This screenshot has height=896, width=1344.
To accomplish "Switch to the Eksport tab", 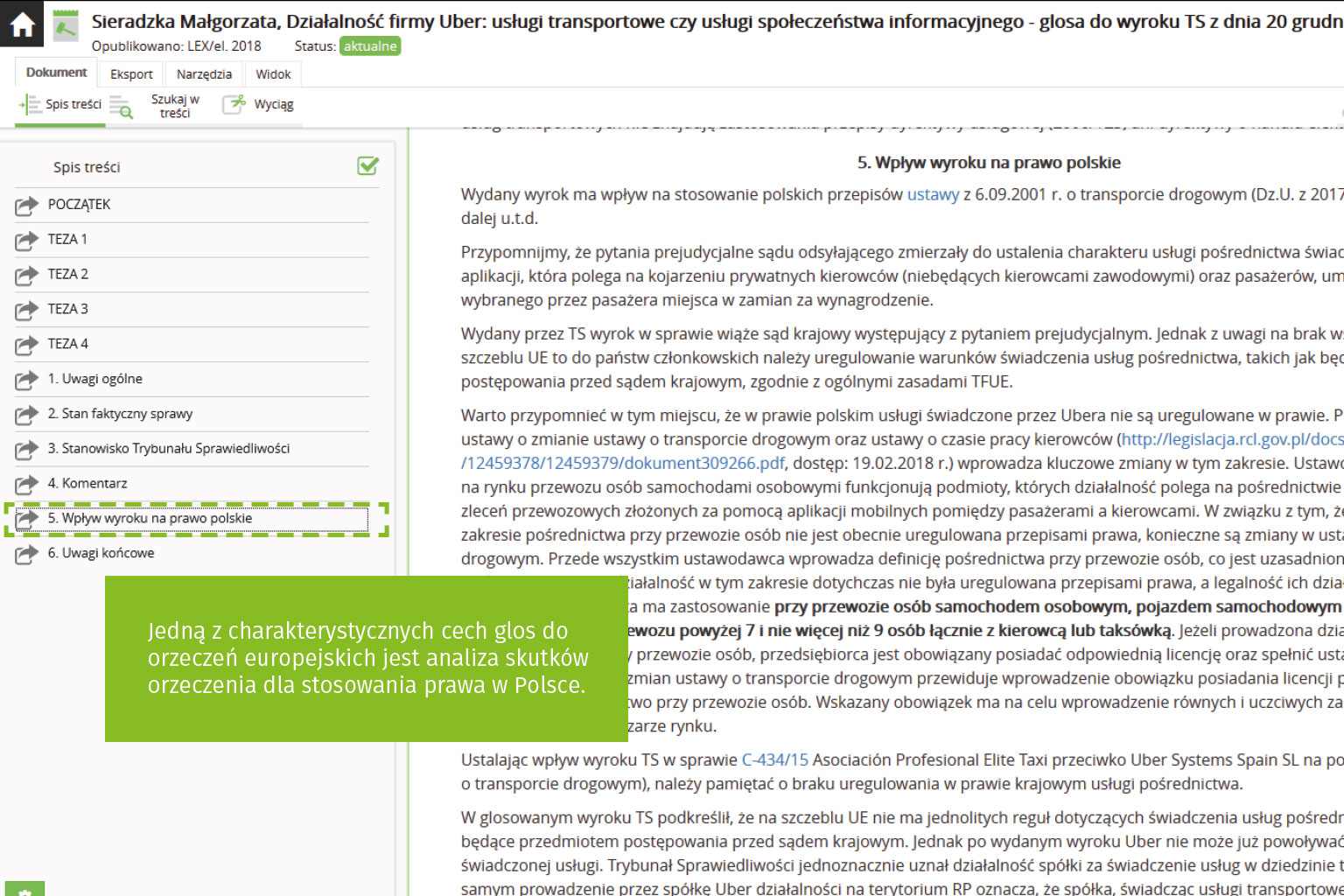I will [x=131, y=74].
